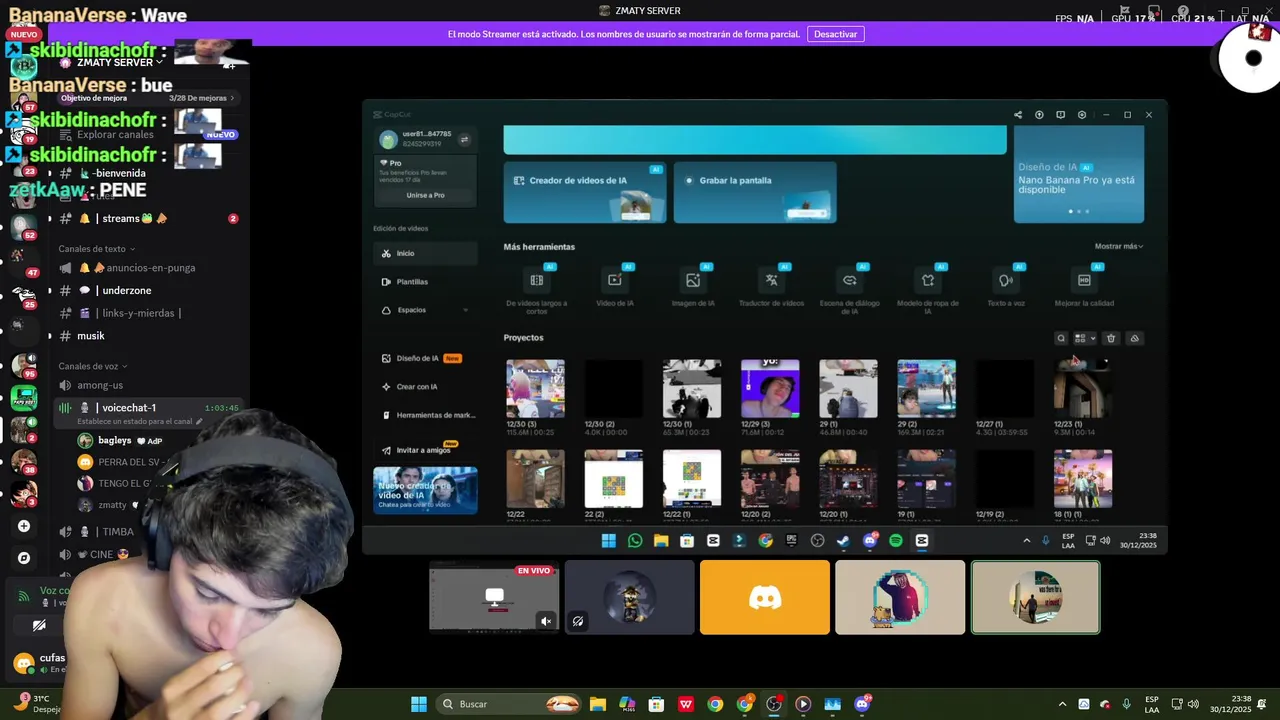
Task: Open Google Chrome from the Windows taskbar
Action: click(715, 704)
